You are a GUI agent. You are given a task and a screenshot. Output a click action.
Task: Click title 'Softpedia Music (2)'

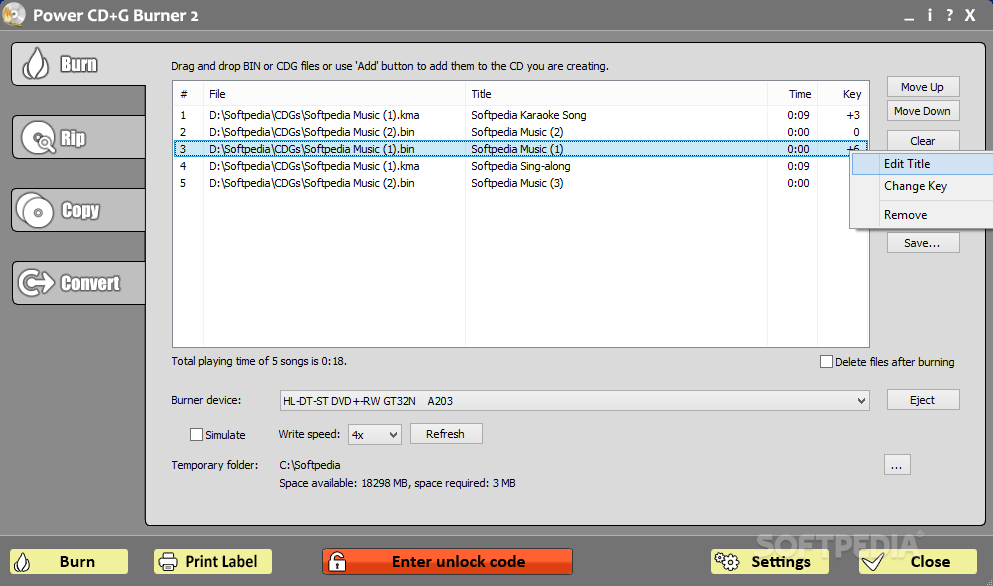coord(517,132)
